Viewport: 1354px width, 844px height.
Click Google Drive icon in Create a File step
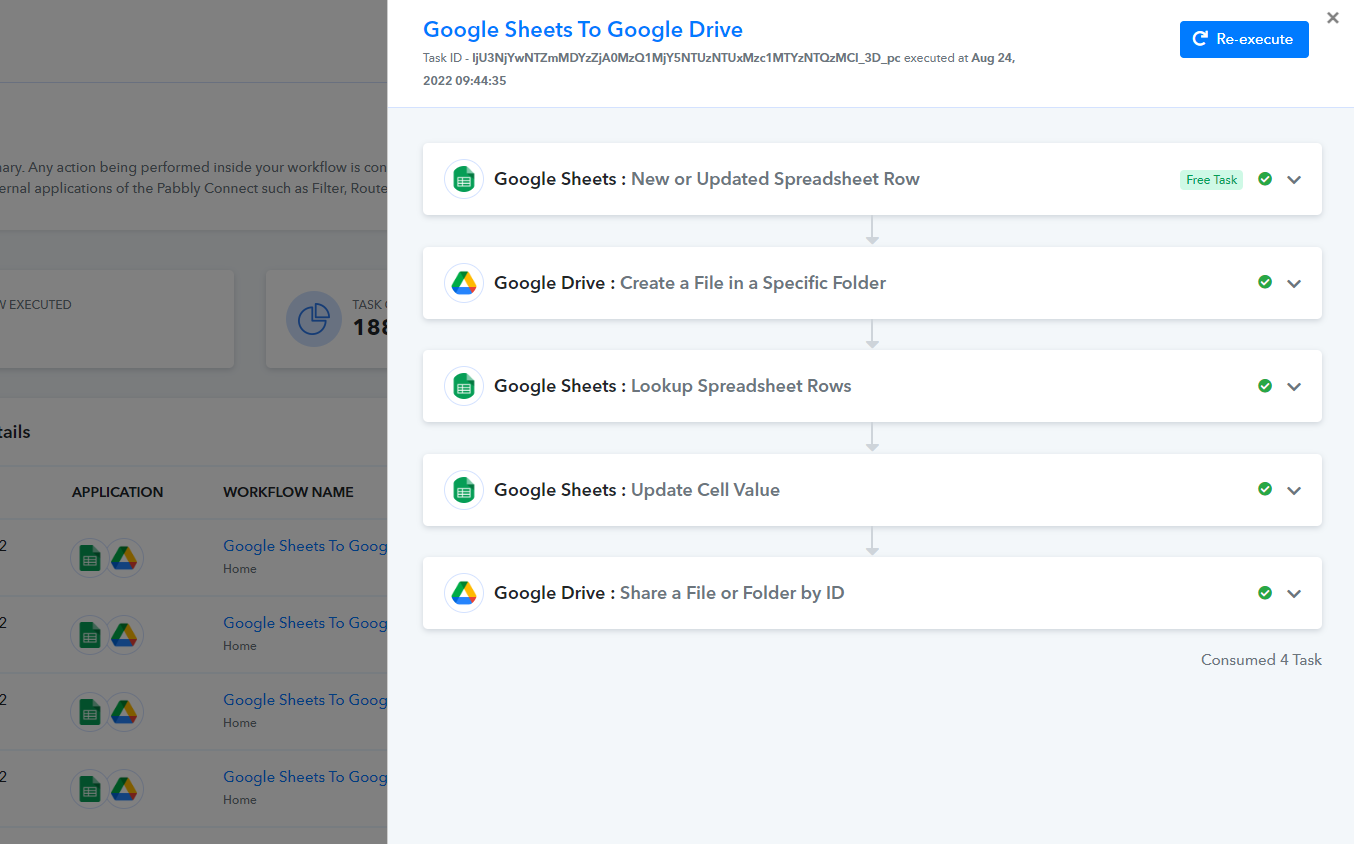(x=464, y=283)
